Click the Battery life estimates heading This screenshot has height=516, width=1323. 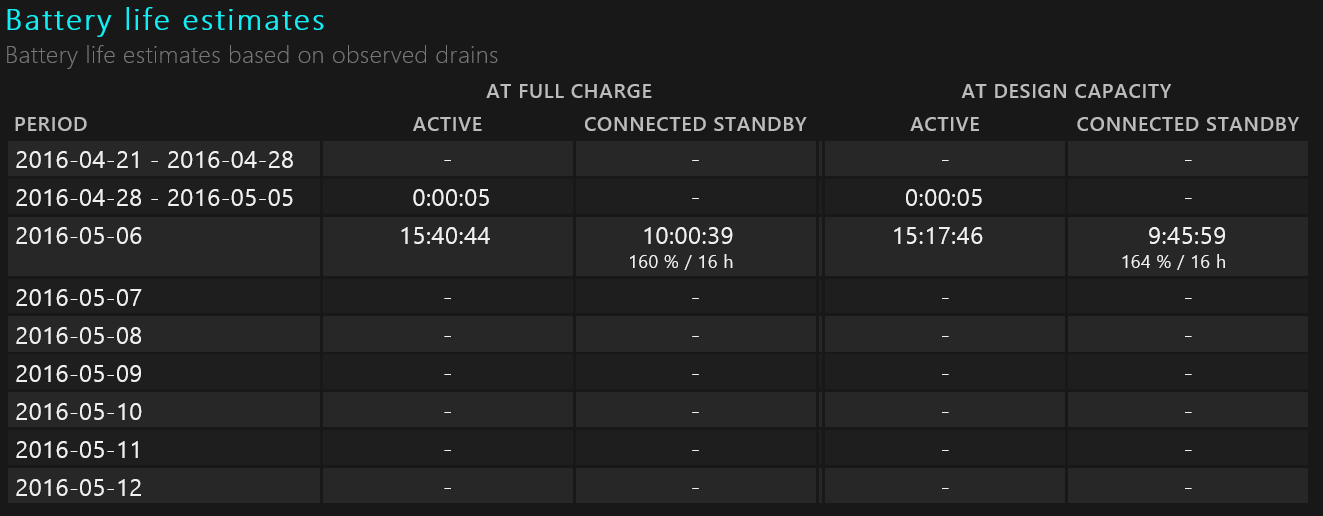coord(165,20)
